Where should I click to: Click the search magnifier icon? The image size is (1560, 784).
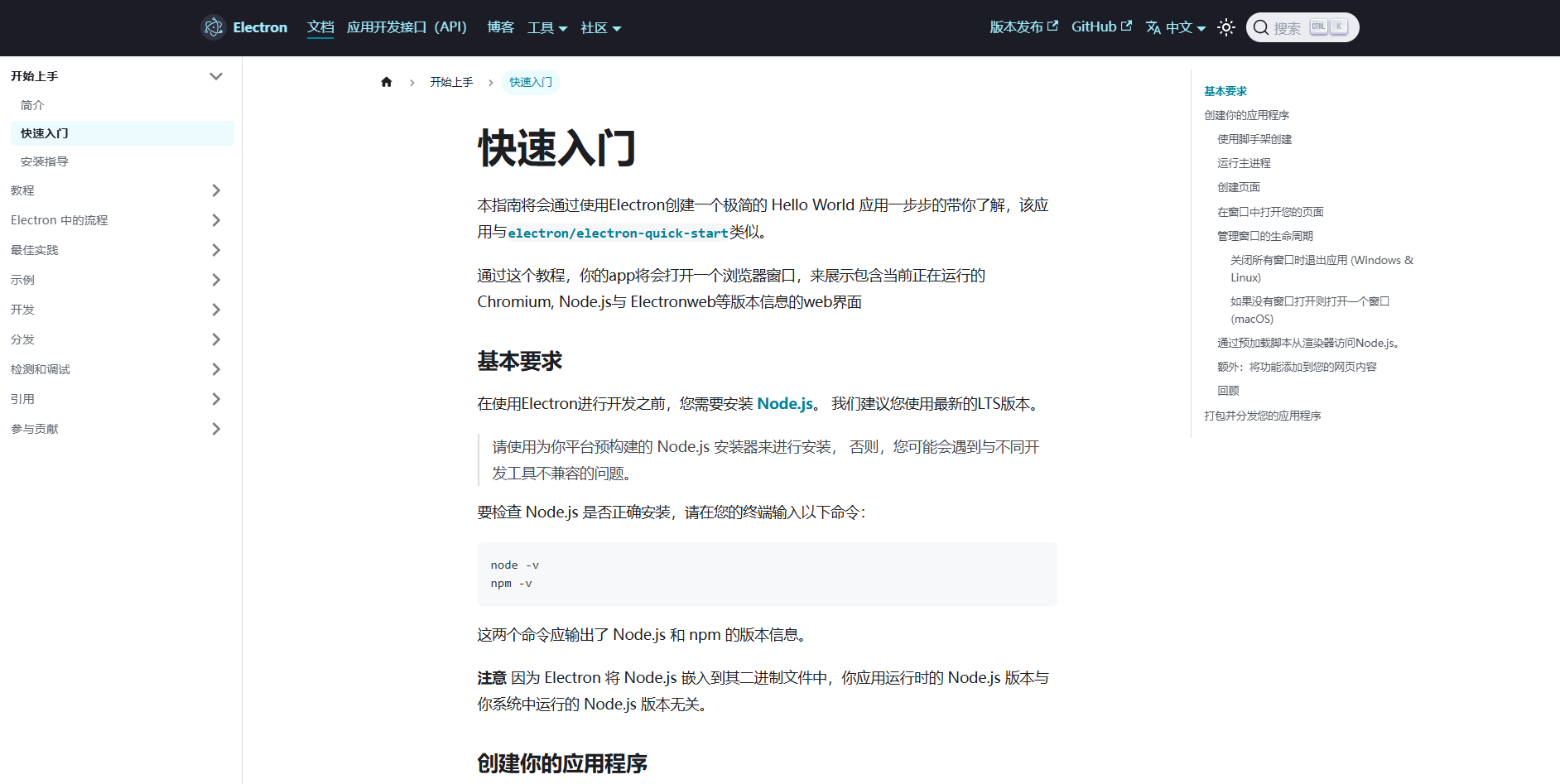(x=1261, y=27)
